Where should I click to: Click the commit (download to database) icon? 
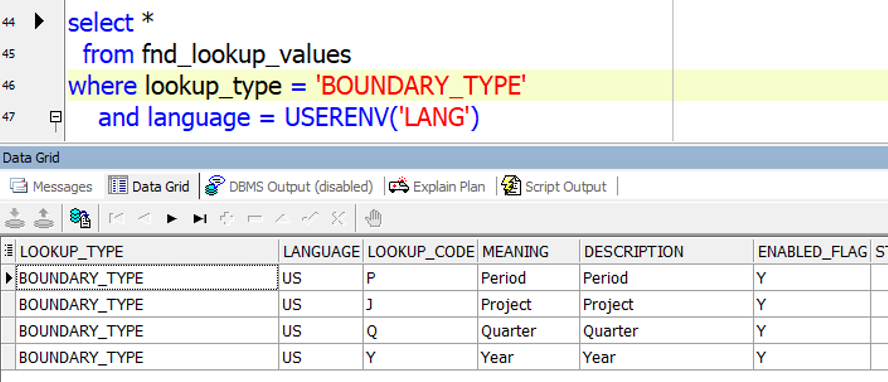coord(15,218)
